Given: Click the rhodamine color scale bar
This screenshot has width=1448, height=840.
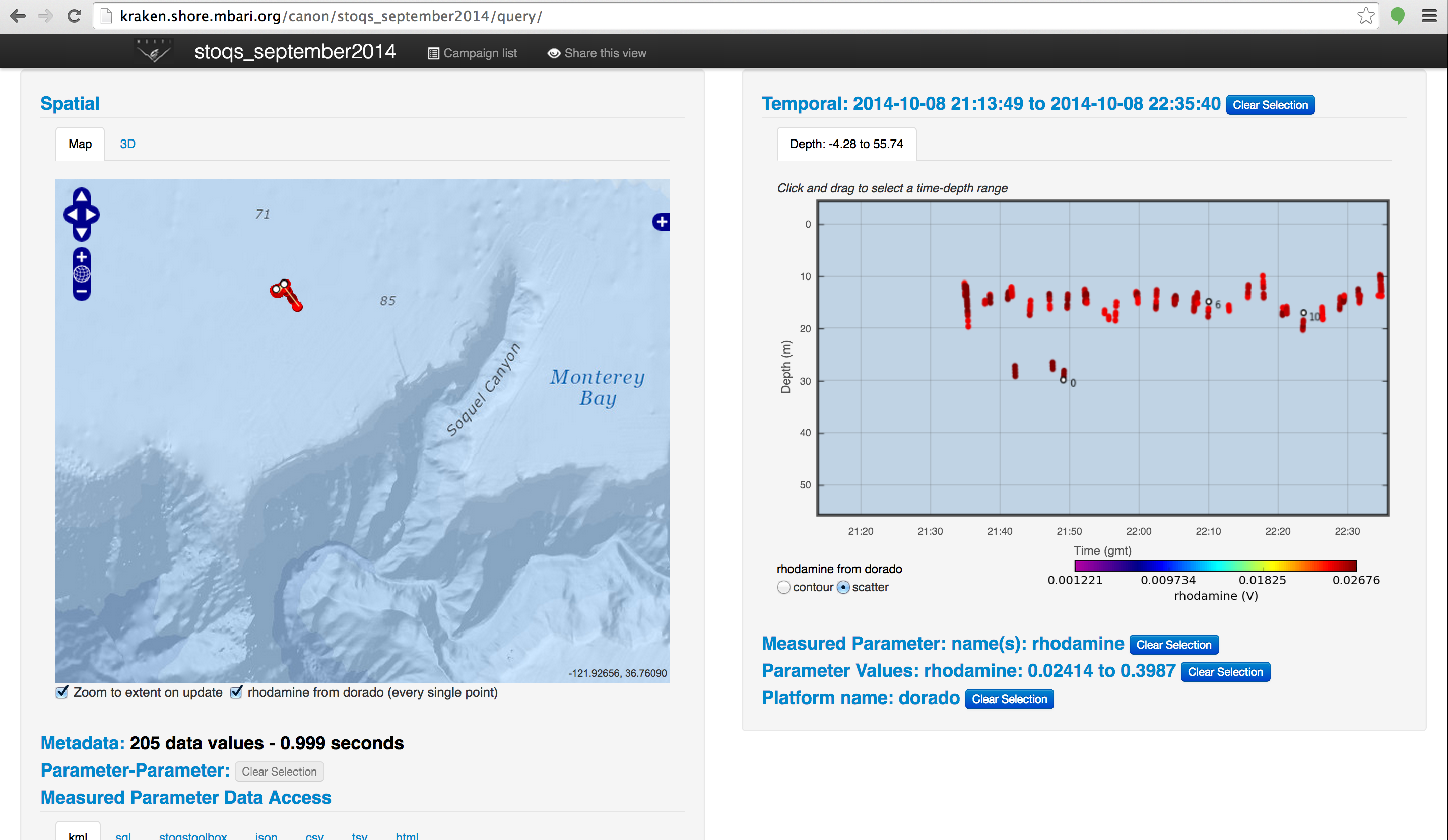Looking at the screenshot, I should click(x=1215, y=566).
